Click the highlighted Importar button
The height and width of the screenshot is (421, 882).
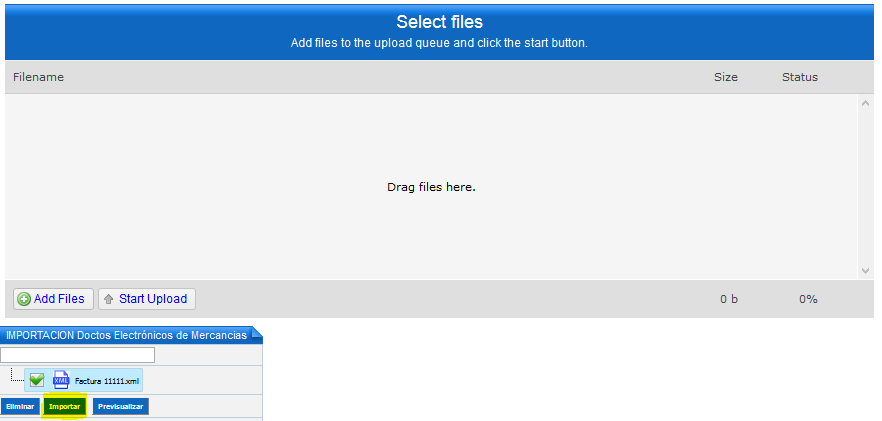click(64, 406)
